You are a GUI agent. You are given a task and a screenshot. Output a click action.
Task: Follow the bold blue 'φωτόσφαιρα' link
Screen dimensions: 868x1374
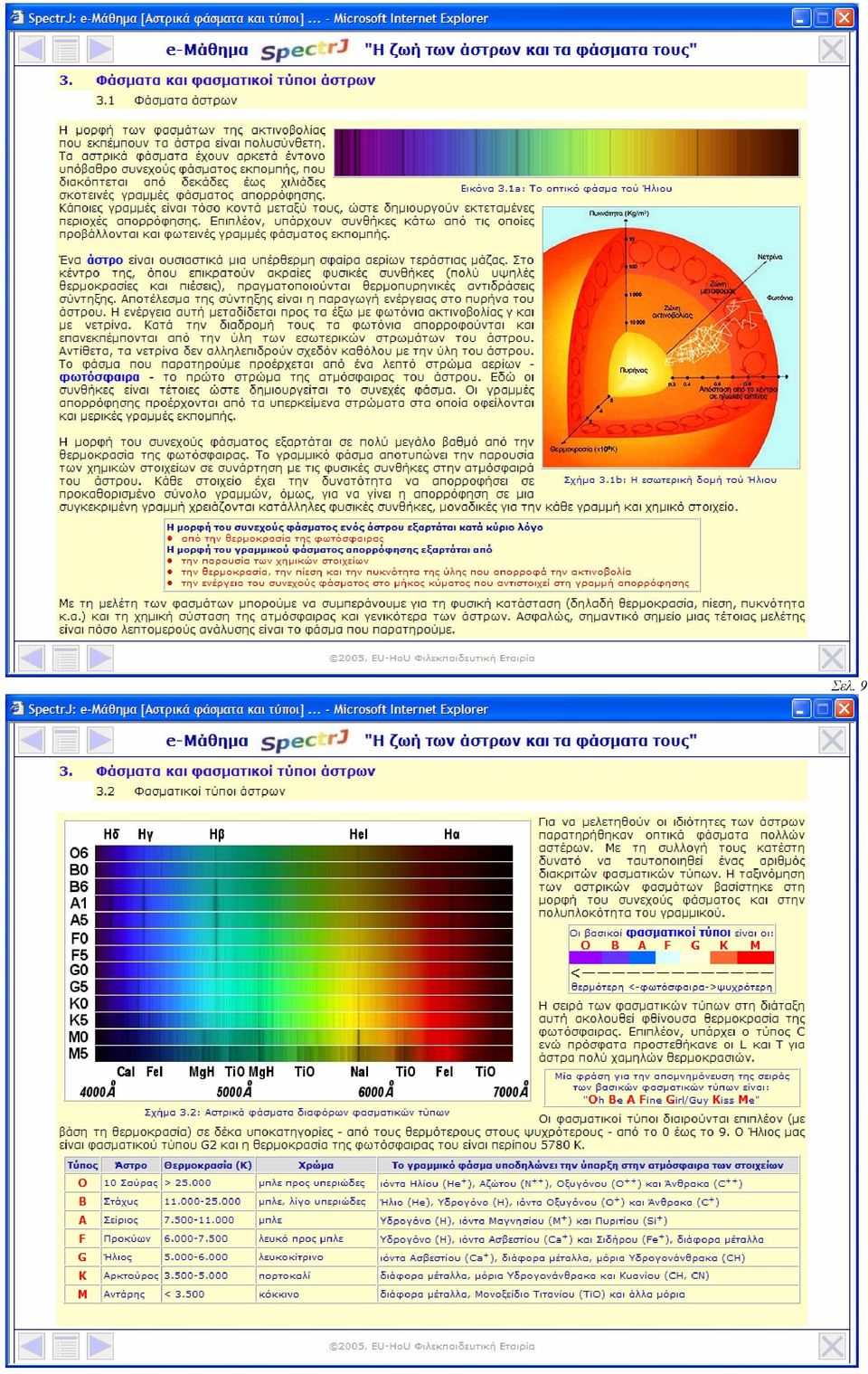click(99, 377)
